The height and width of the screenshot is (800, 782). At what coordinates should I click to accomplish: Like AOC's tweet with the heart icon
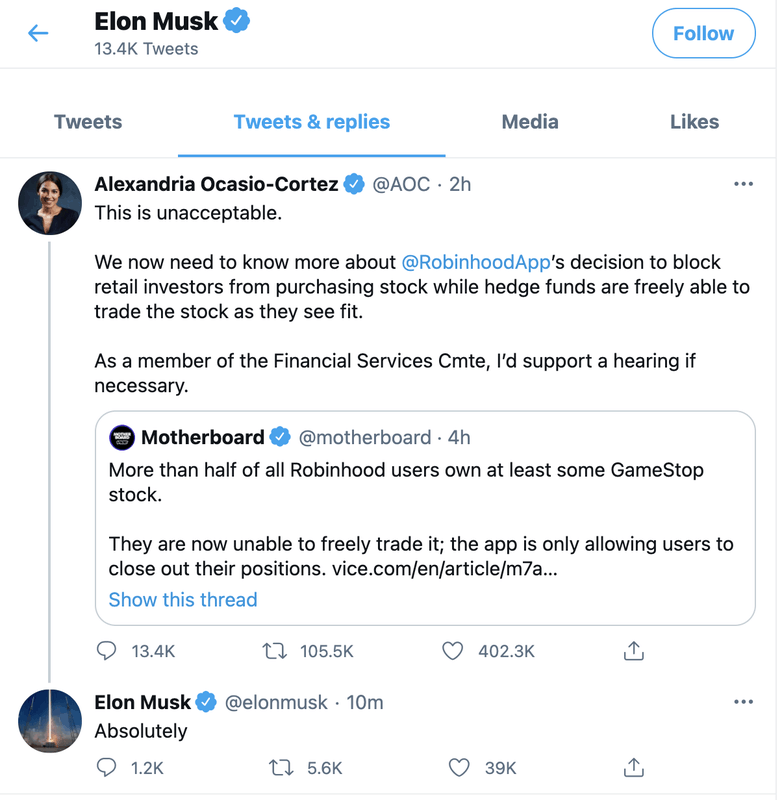(453, 651)
